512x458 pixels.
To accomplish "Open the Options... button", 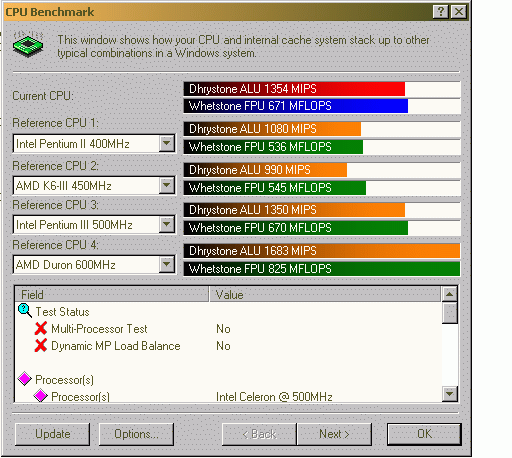I will (x=136, y=434).
